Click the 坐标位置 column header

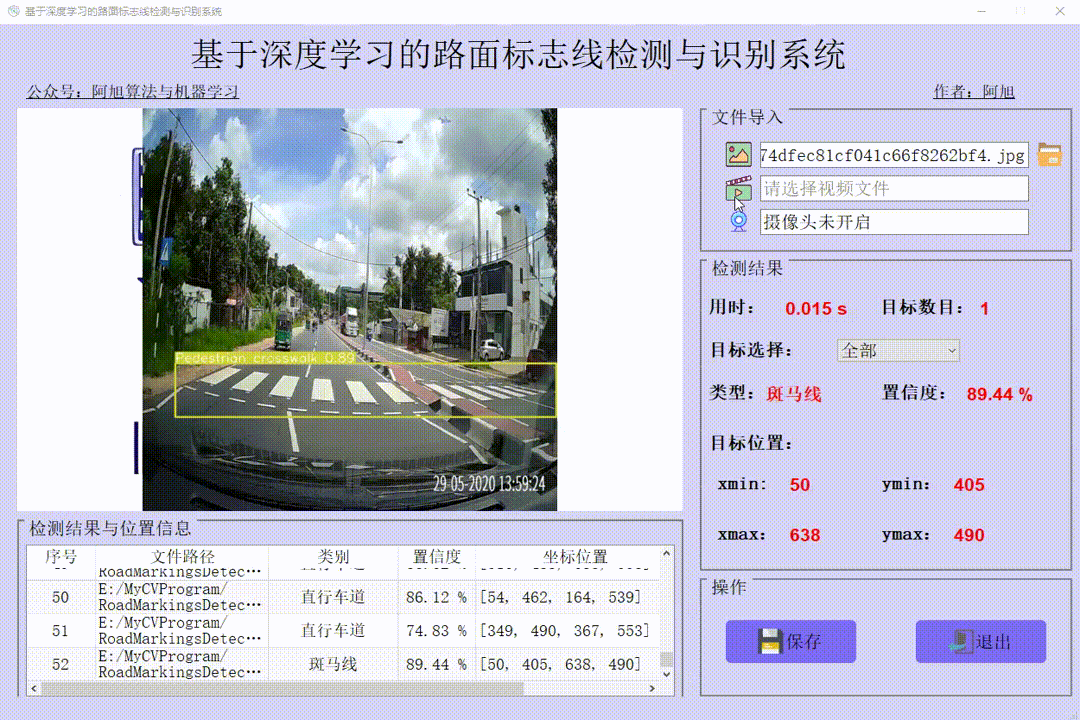[574, 557]
